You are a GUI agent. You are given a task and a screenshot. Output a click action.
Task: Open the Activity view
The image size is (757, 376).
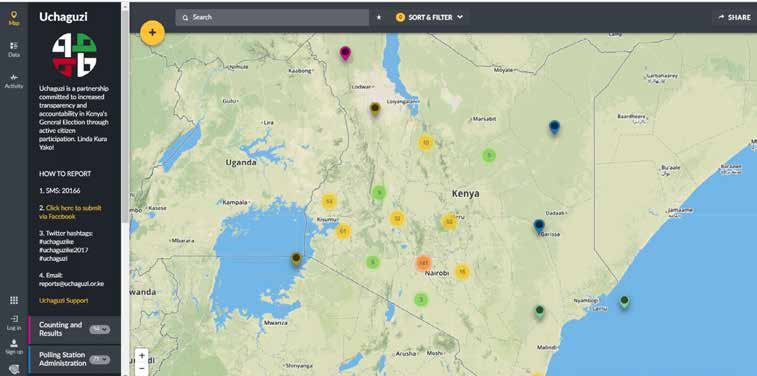(x=14, y=81)
